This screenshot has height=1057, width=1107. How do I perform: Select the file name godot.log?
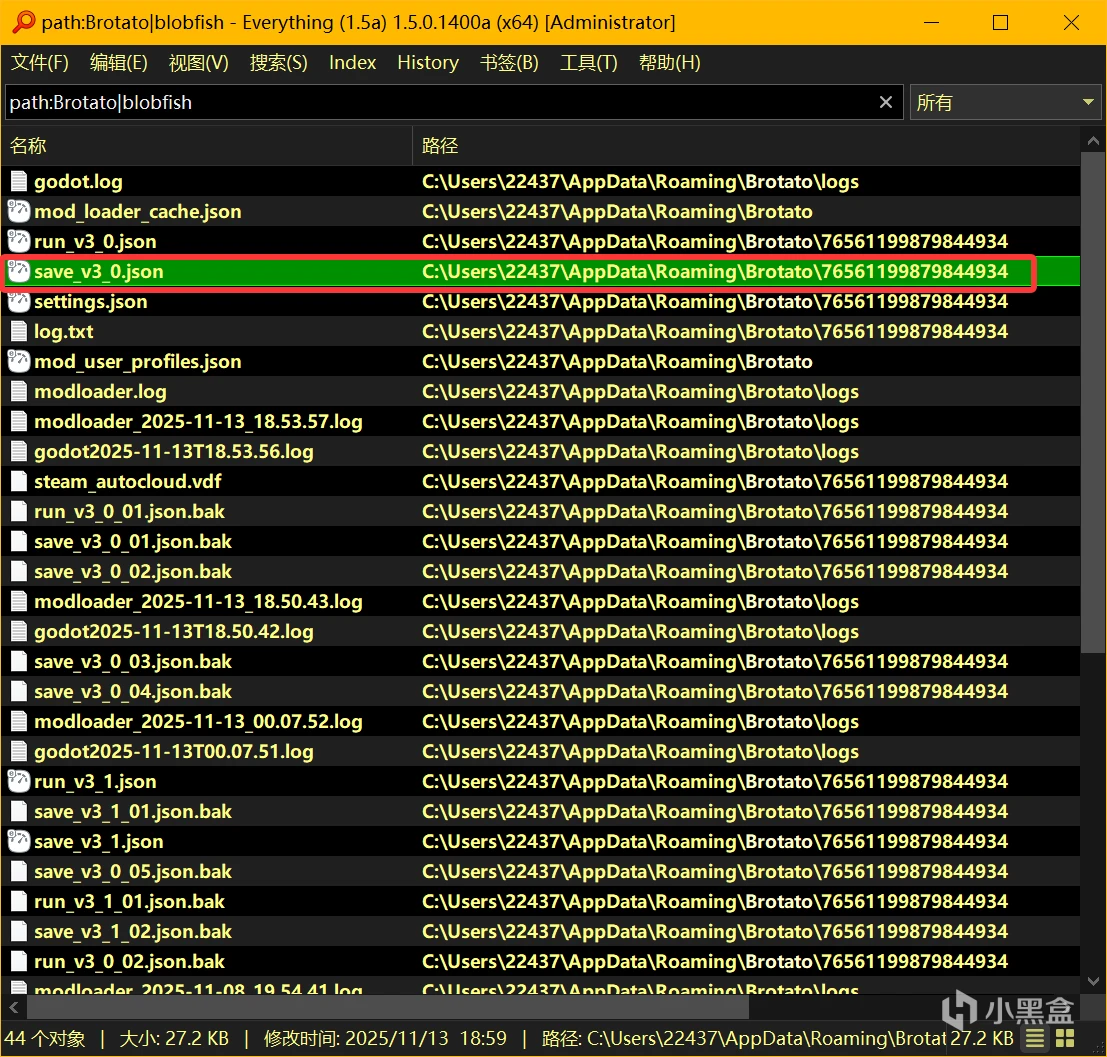point(78,181)
